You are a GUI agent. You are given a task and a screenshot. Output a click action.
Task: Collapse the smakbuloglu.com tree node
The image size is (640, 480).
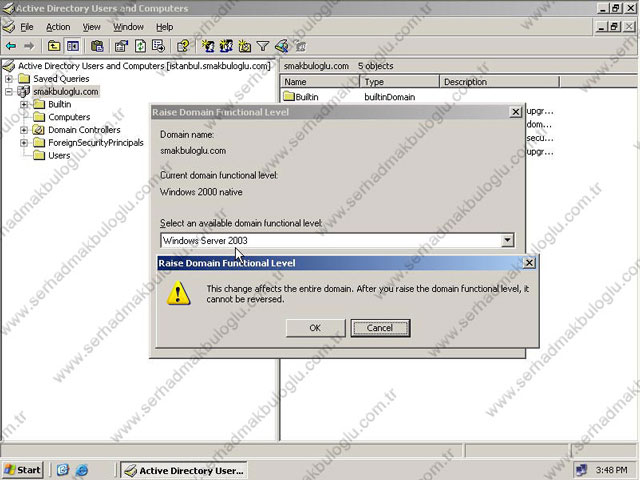click(x=9, y=91)
